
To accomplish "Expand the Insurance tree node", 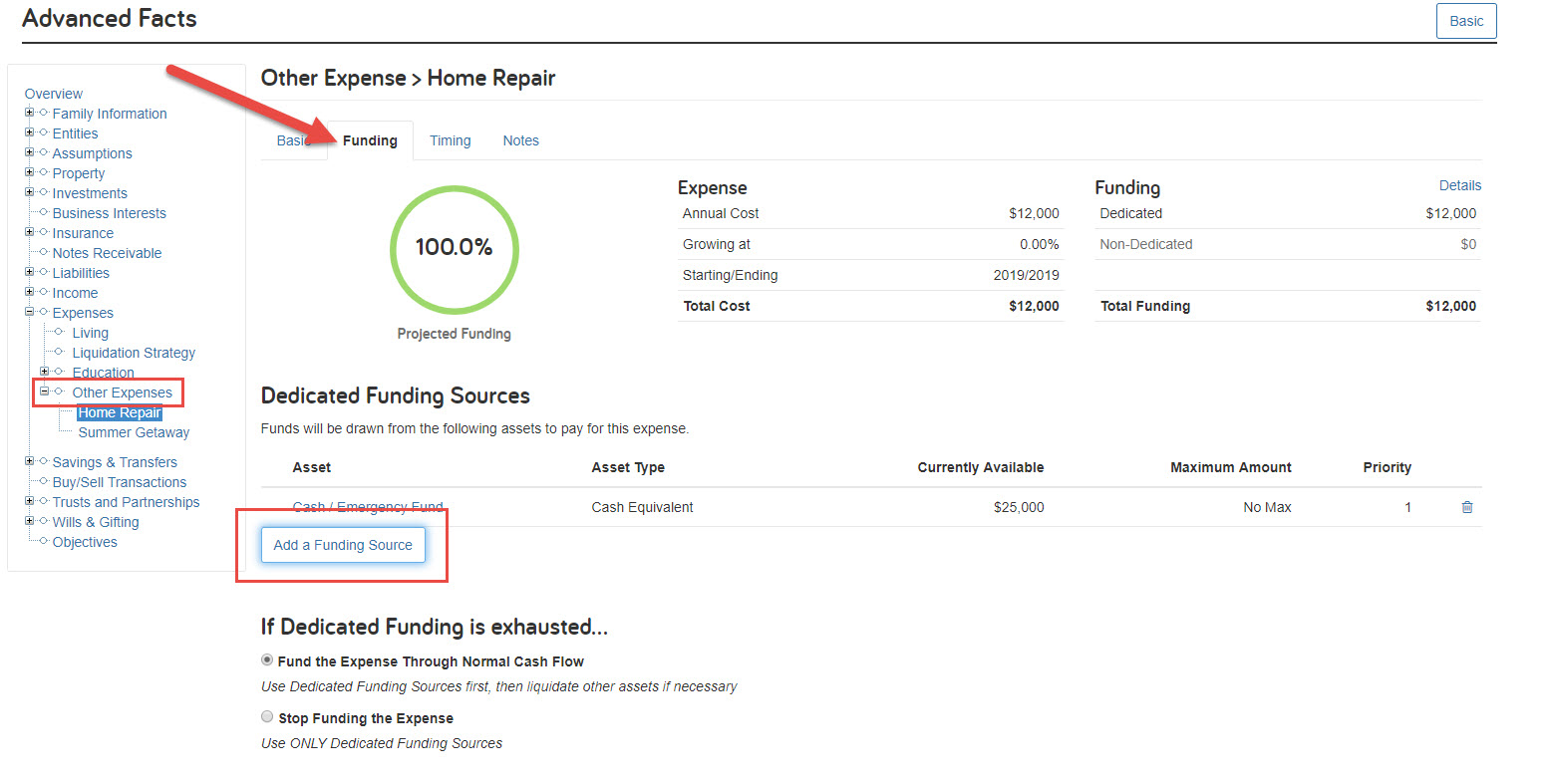I will 30,232.
